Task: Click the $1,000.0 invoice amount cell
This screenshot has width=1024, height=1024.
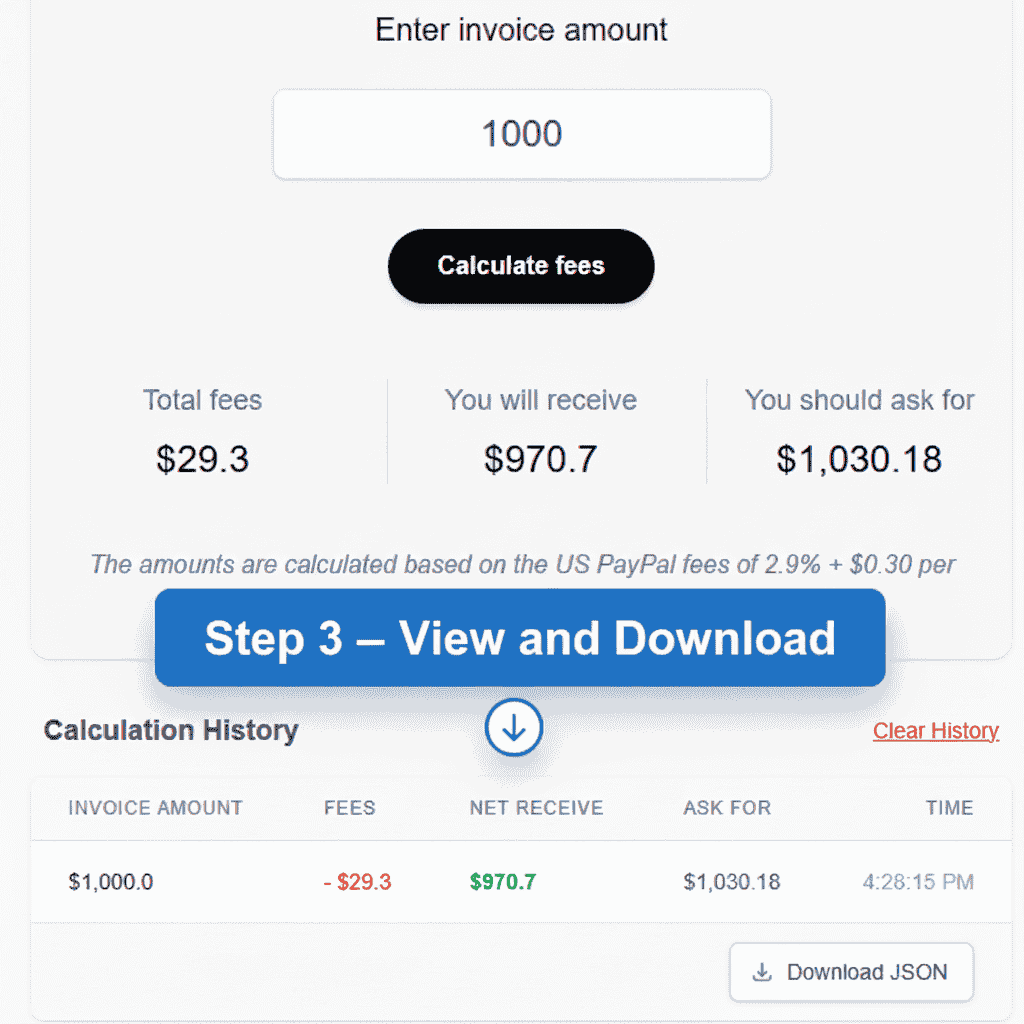Action: pos(111,882)
